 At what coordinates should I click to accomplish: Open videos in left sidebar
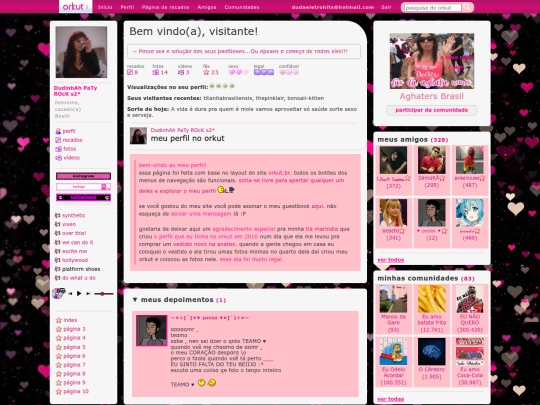[68, 158]
